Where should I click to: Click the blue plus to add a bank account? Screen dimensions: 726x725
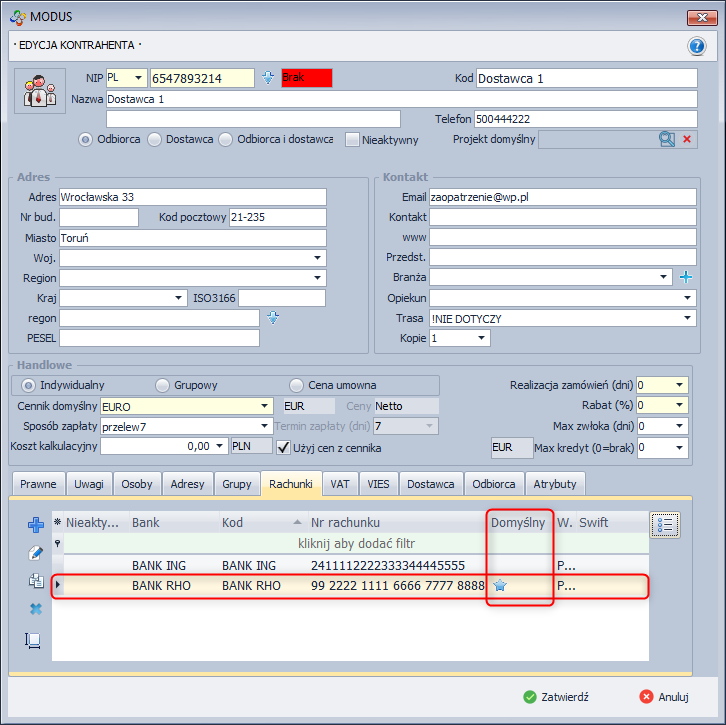35,524
